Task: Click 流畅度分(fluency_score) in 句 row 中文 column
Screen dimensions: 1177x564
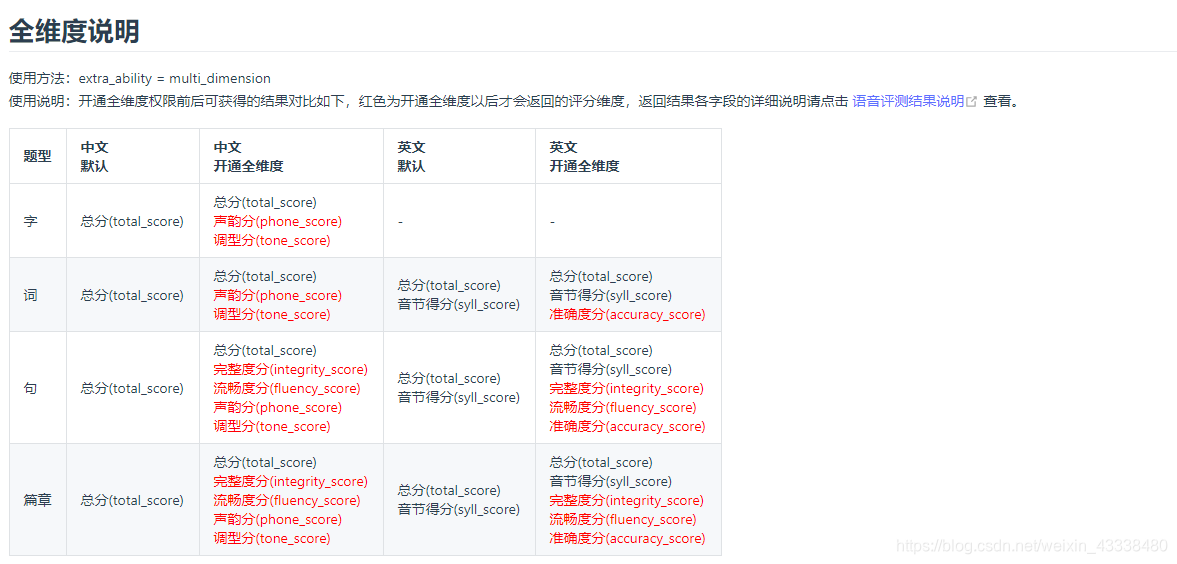Action: pos(287,388)
